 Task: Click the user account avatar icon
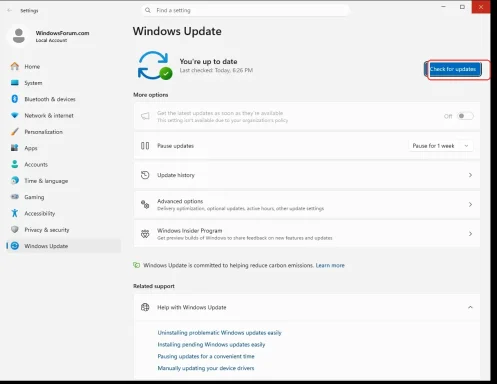click(19, 36)
